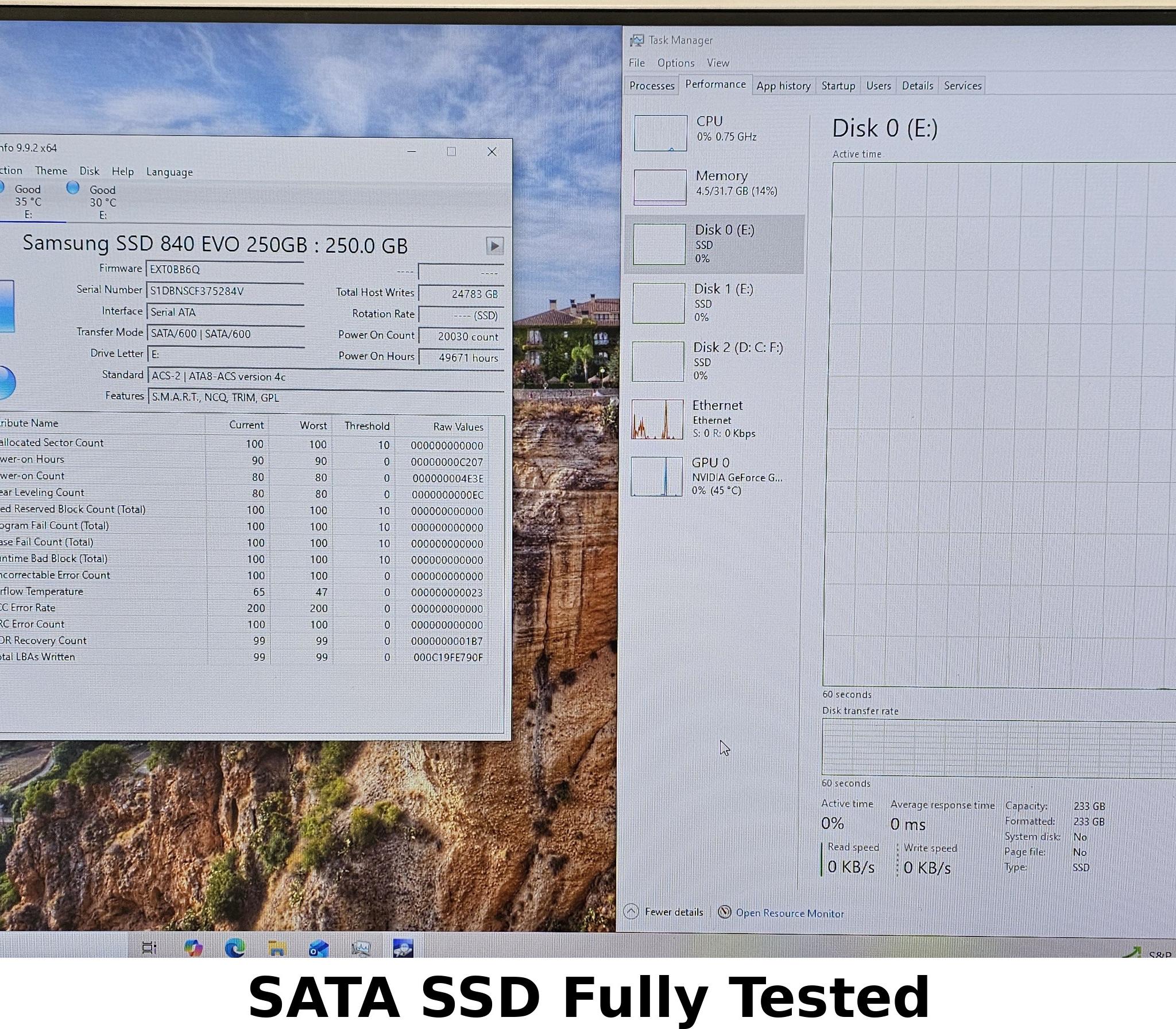Open Outlook from the taskbar

(319, 948)
